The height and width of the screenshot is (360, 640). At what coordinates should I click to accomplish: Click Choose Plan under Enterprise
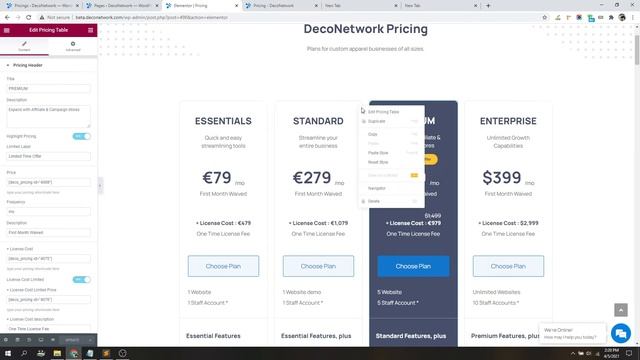tap(508, 266)
